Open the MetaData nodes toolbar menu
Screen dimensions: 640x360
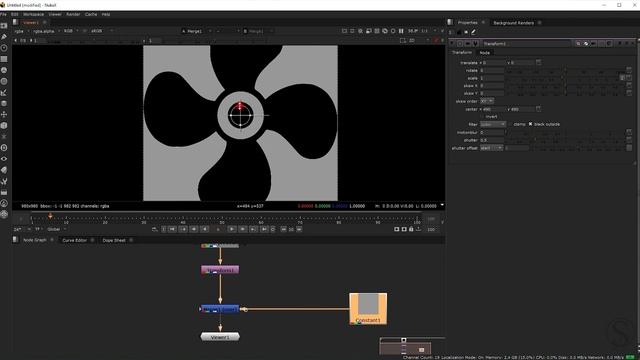click(x=4, y=170)
